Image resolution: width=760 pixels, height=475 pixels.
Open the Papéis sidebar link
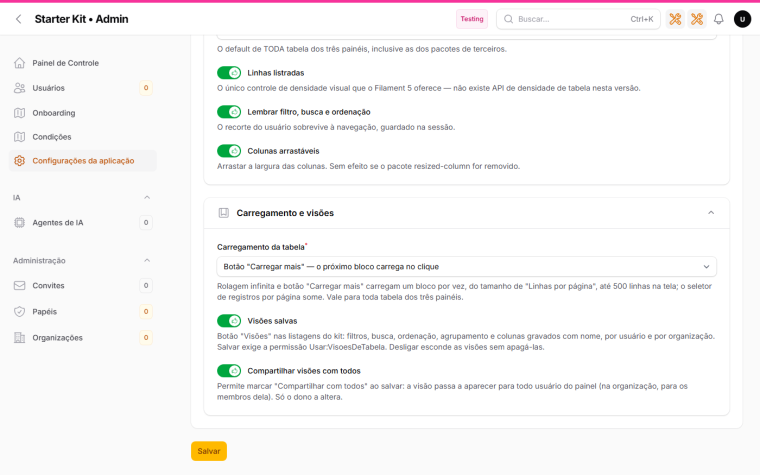(x=82, y=312)
